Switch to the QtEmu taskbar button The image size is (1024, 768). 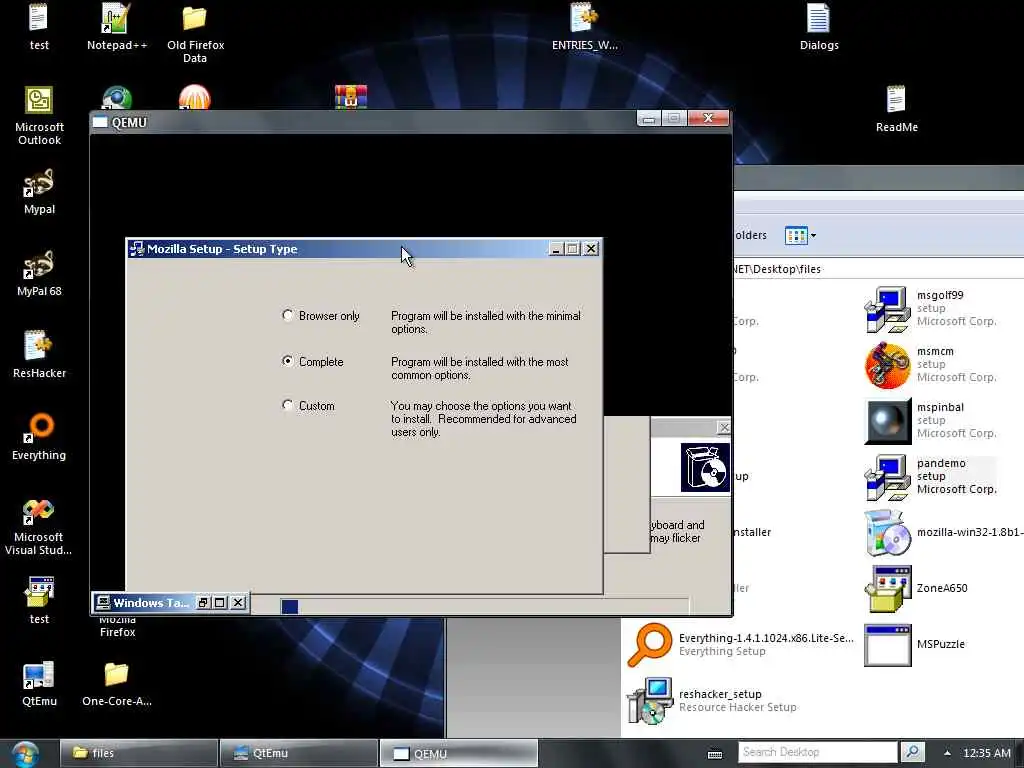[x=298, y=753]
